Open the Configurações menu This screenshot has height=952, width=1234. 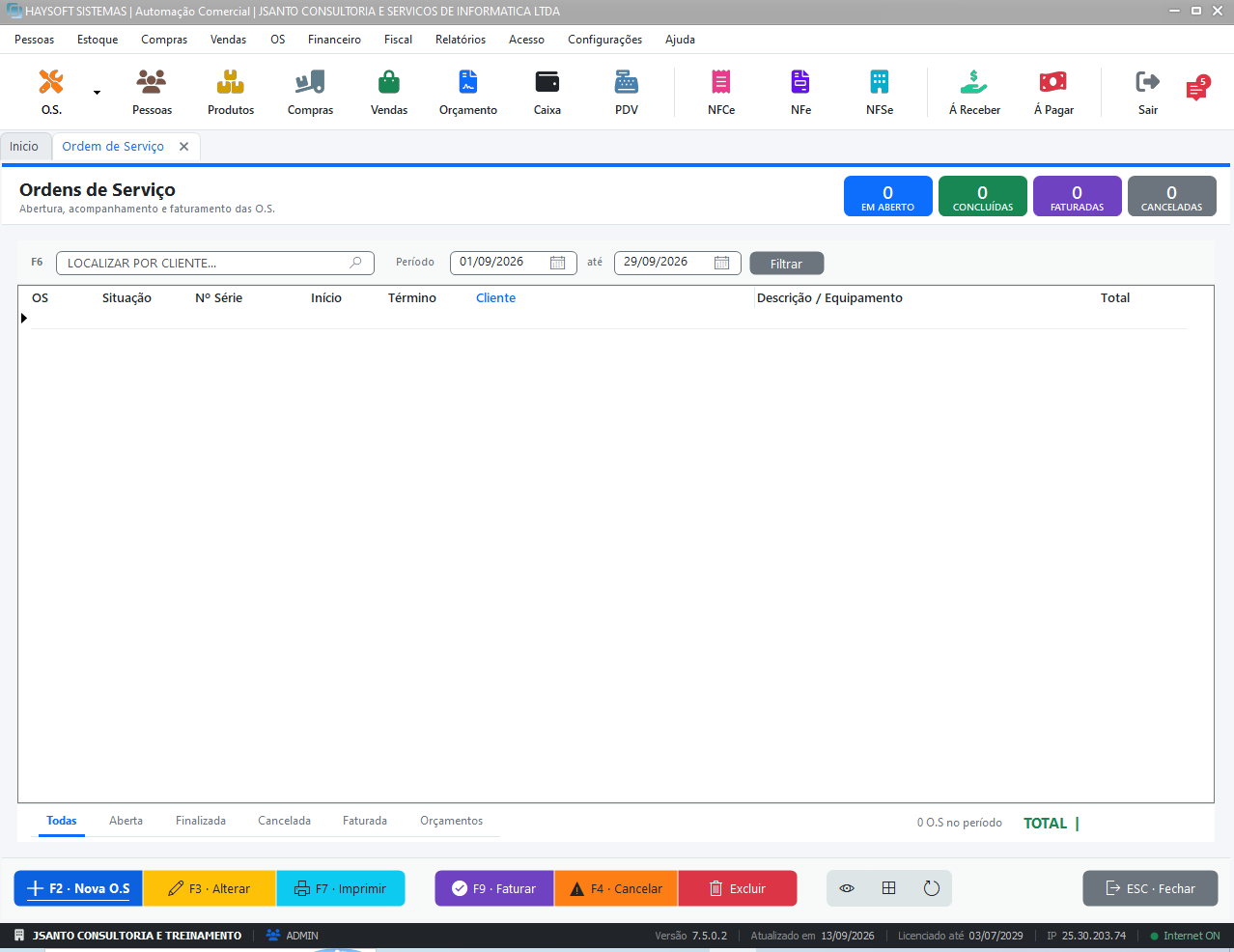(604, 40)
